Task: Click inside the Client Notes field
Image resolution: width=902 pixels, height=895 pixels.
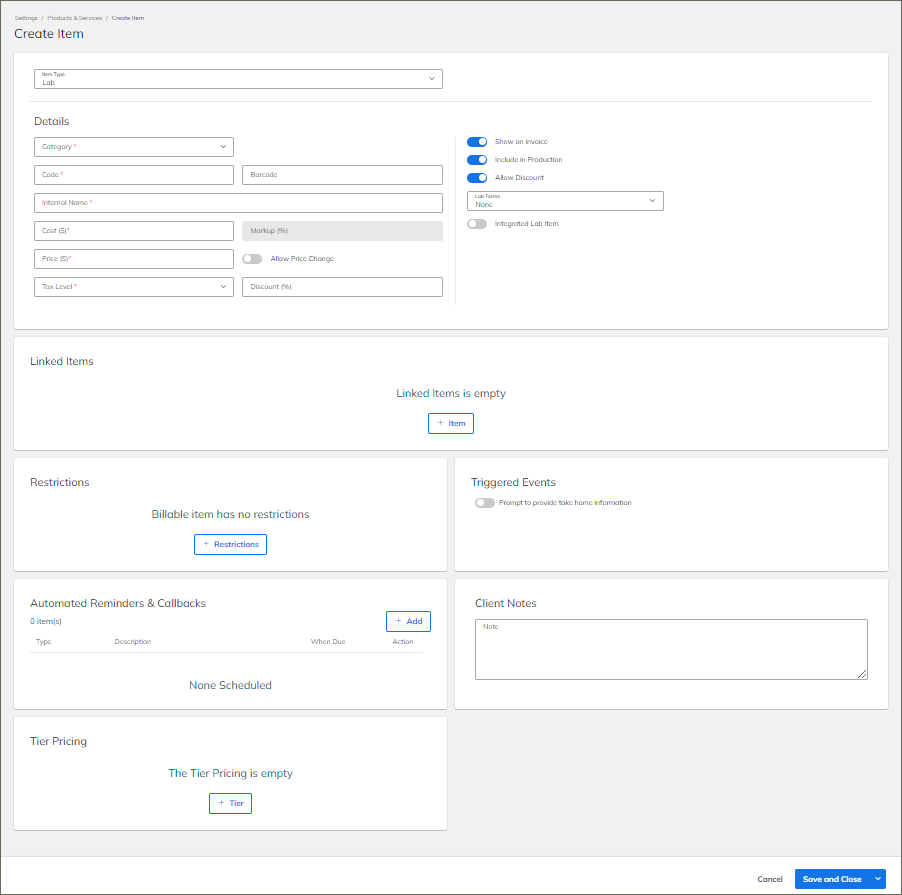Action: pyautogui.click(x=670, y=648)
